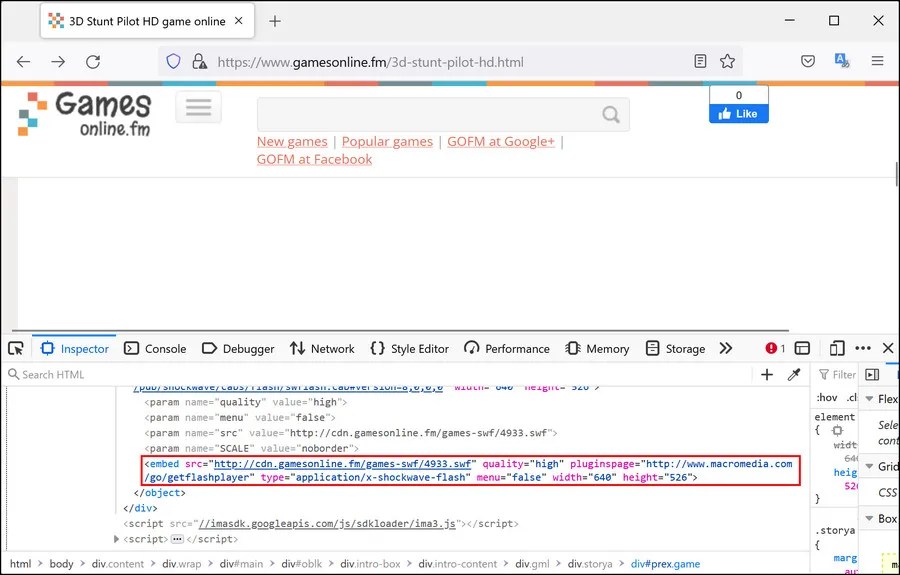Toggle the three-pane inspector icon
The height and width of the screenshot is (575, 900).
coord(872,375)
